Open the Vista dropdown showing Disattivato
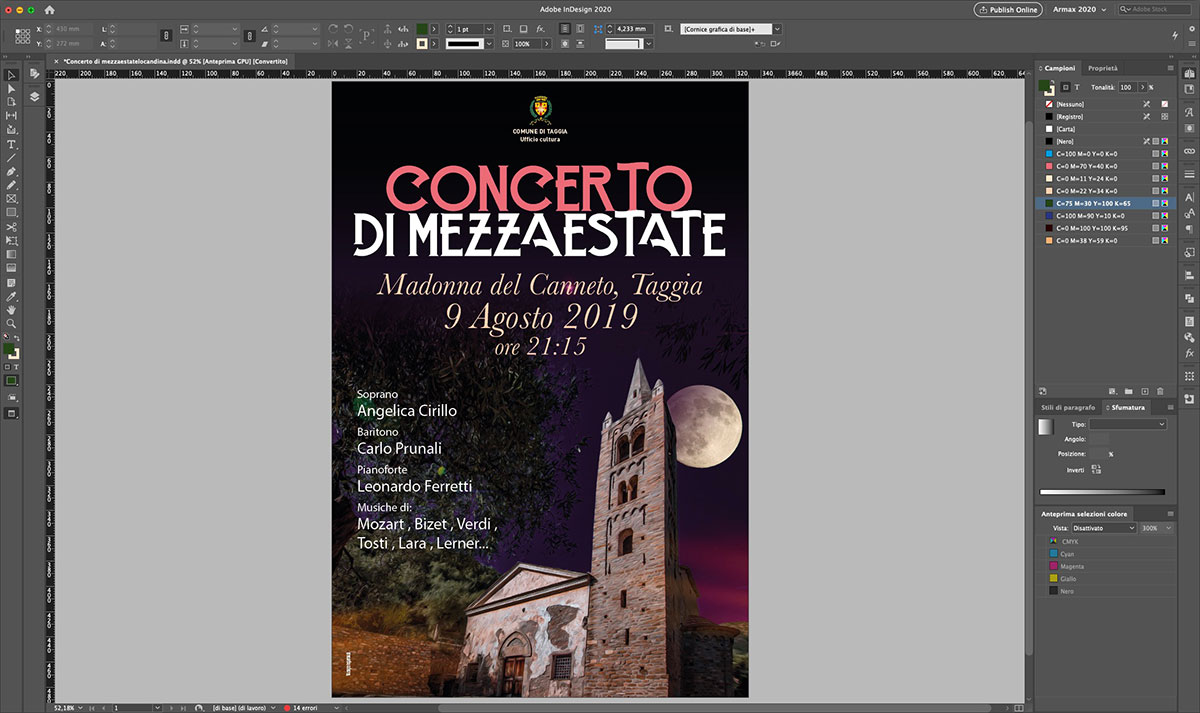 [x=1103, y=527]
